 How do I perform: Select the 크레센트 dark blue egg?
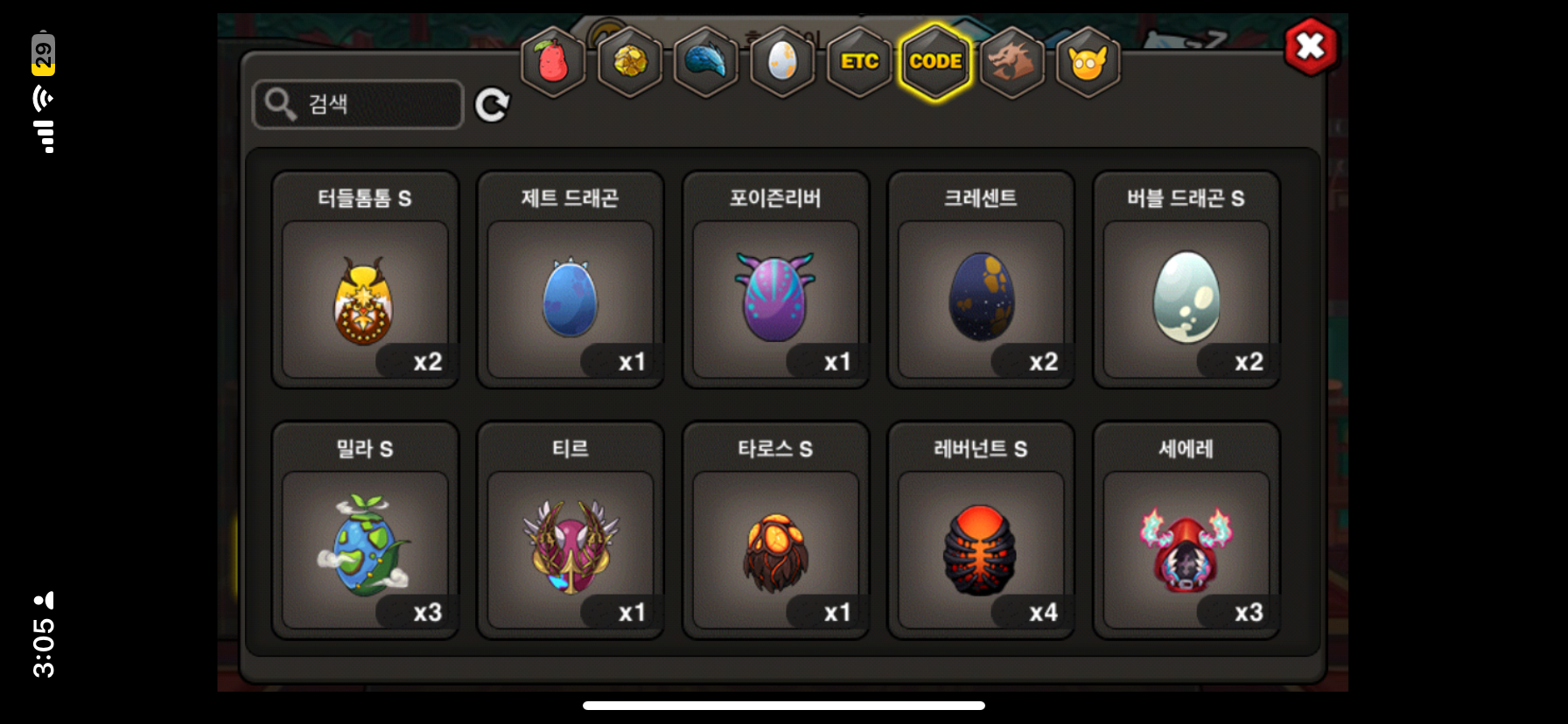point(981,280)
